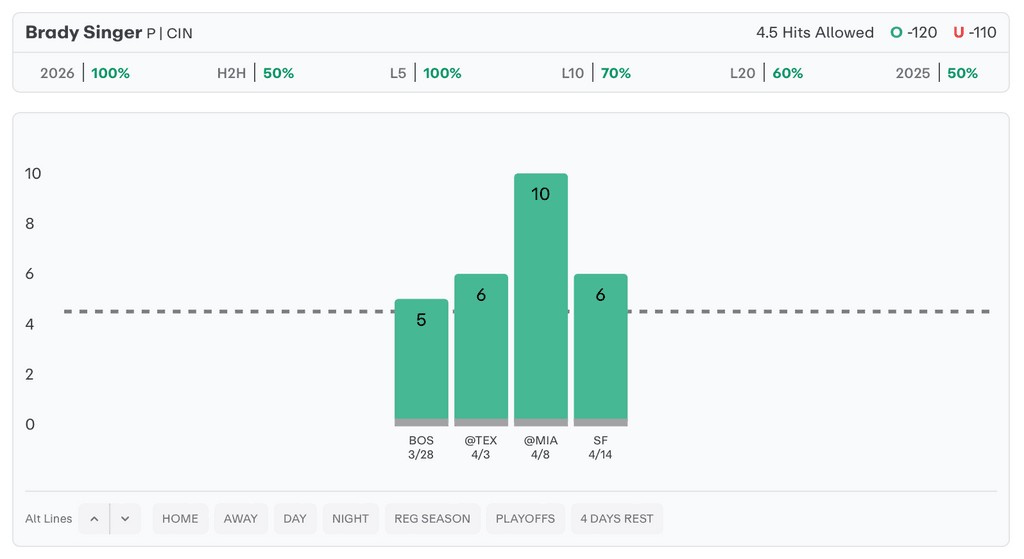Pick the Under -110 odds

point(974,33)
